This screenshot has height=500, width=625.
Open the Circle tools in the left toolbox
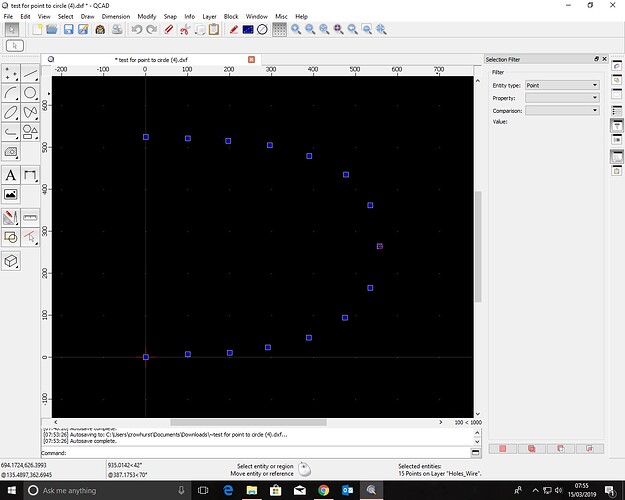(x=30, y=93)
